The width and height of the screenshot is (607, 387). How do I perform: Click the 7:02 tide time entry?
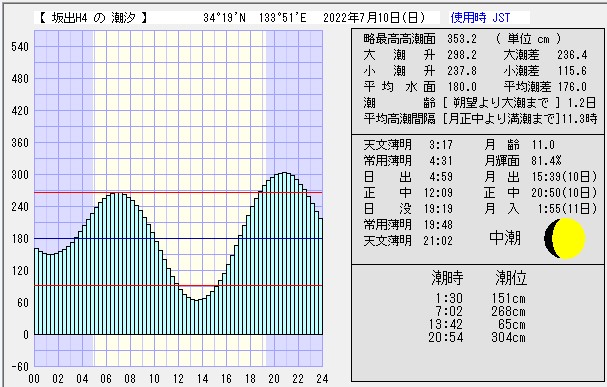pyautogui.click(x=448, y=312)
